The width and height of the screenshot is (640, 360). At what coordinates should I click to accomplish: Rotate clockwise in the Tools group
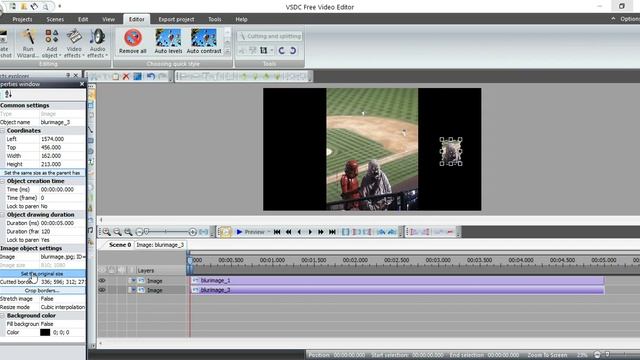coord(293,51)
